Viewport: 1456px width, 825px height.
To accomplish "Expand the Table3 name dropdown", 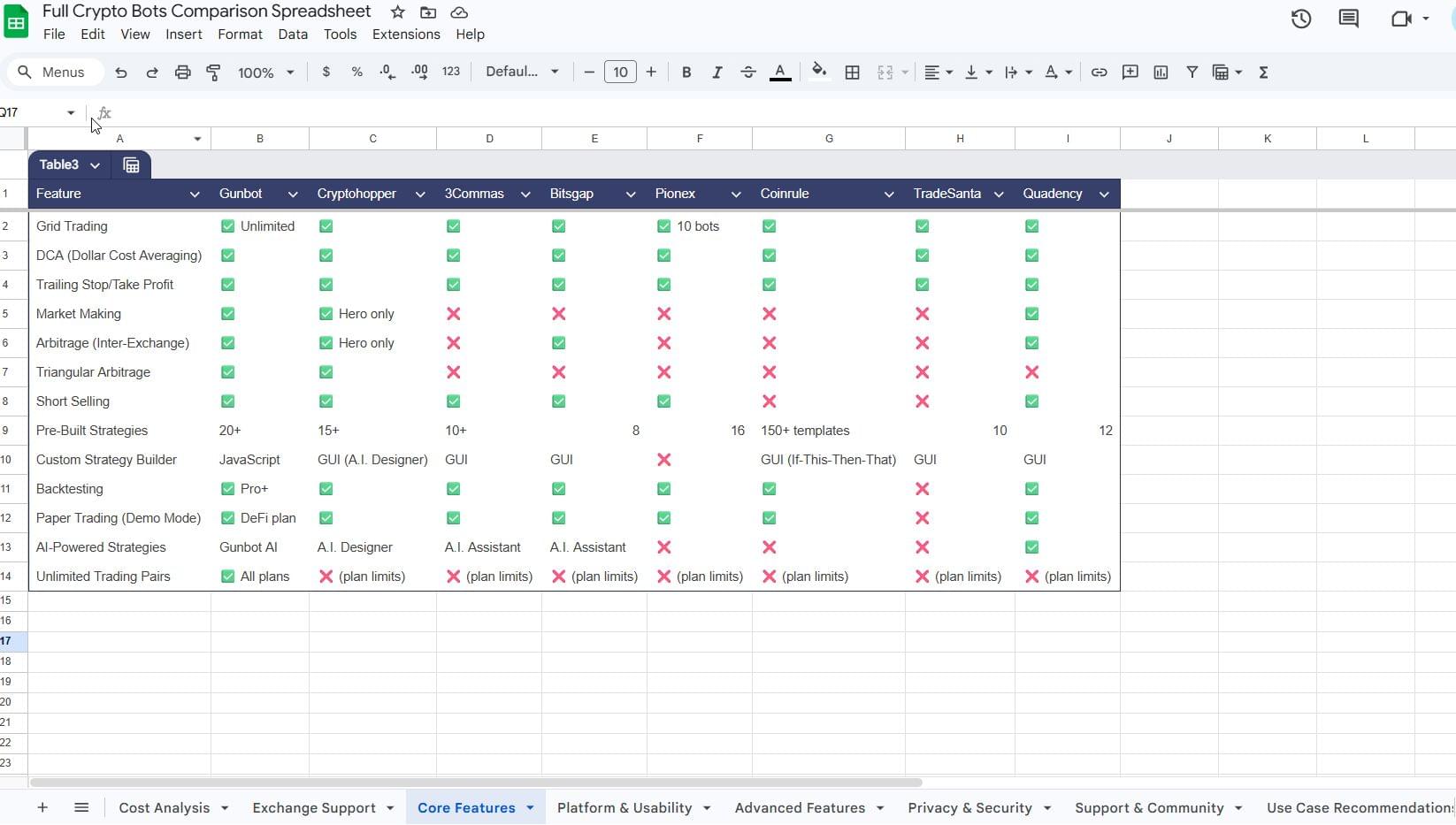I will [x=95, y=165].
